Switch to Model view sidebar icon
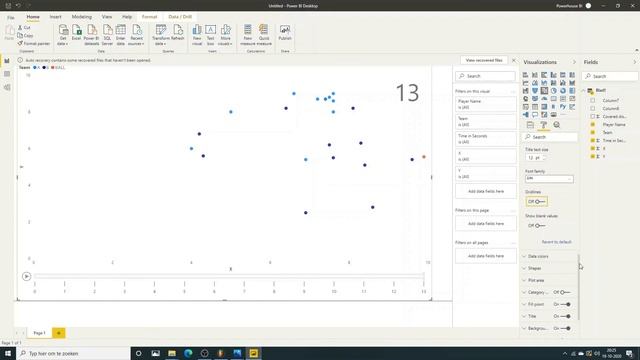 [x=7, y=87]
